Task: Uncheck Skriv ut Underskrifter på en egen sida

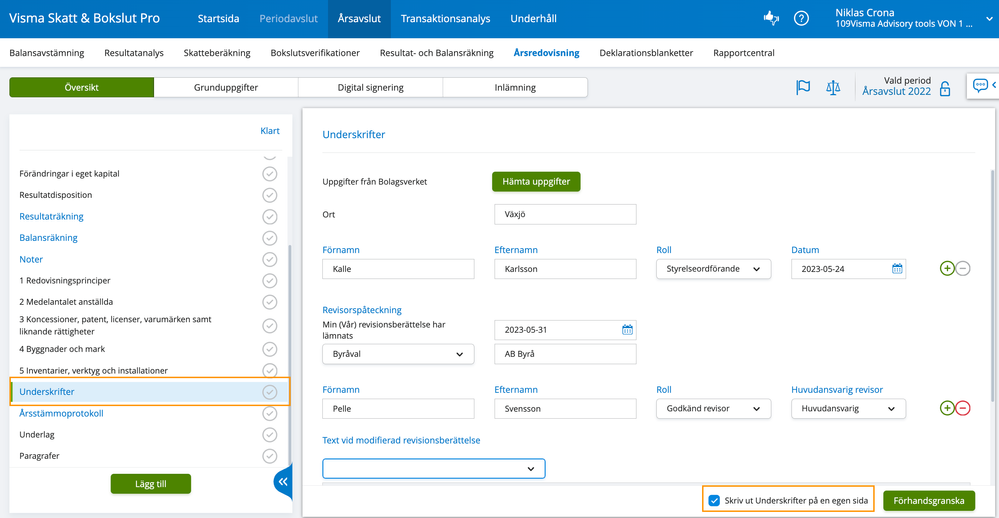Action: pyautogui.click(x=714, y=500)
